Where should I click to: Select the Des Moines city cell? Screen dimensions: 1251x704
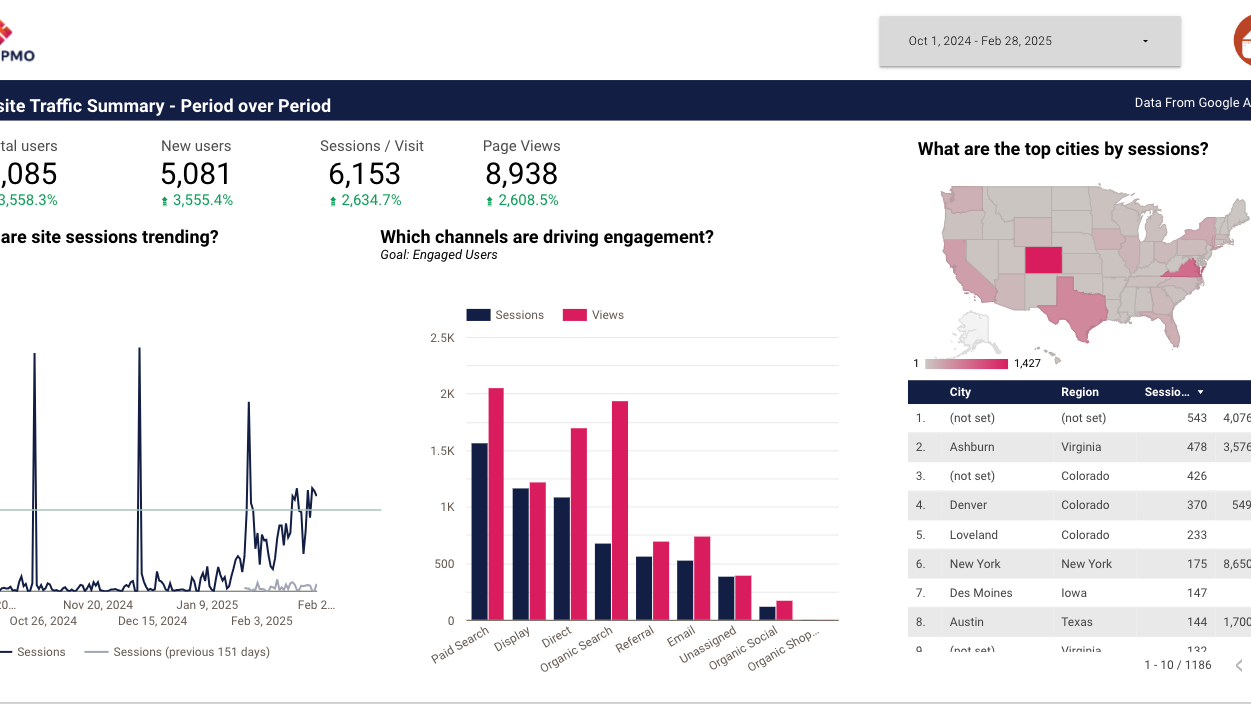981,593
